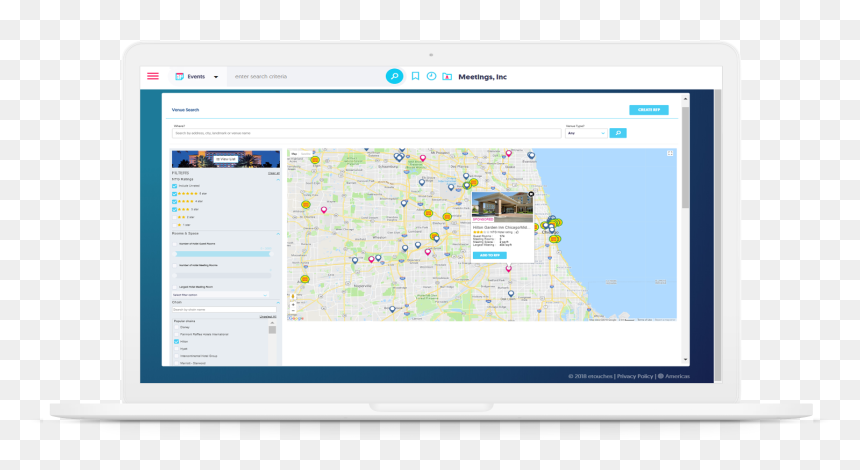Collapse the NPS Ratings section
This screenshot has height=470, width=860.
(x=278, y=179)
